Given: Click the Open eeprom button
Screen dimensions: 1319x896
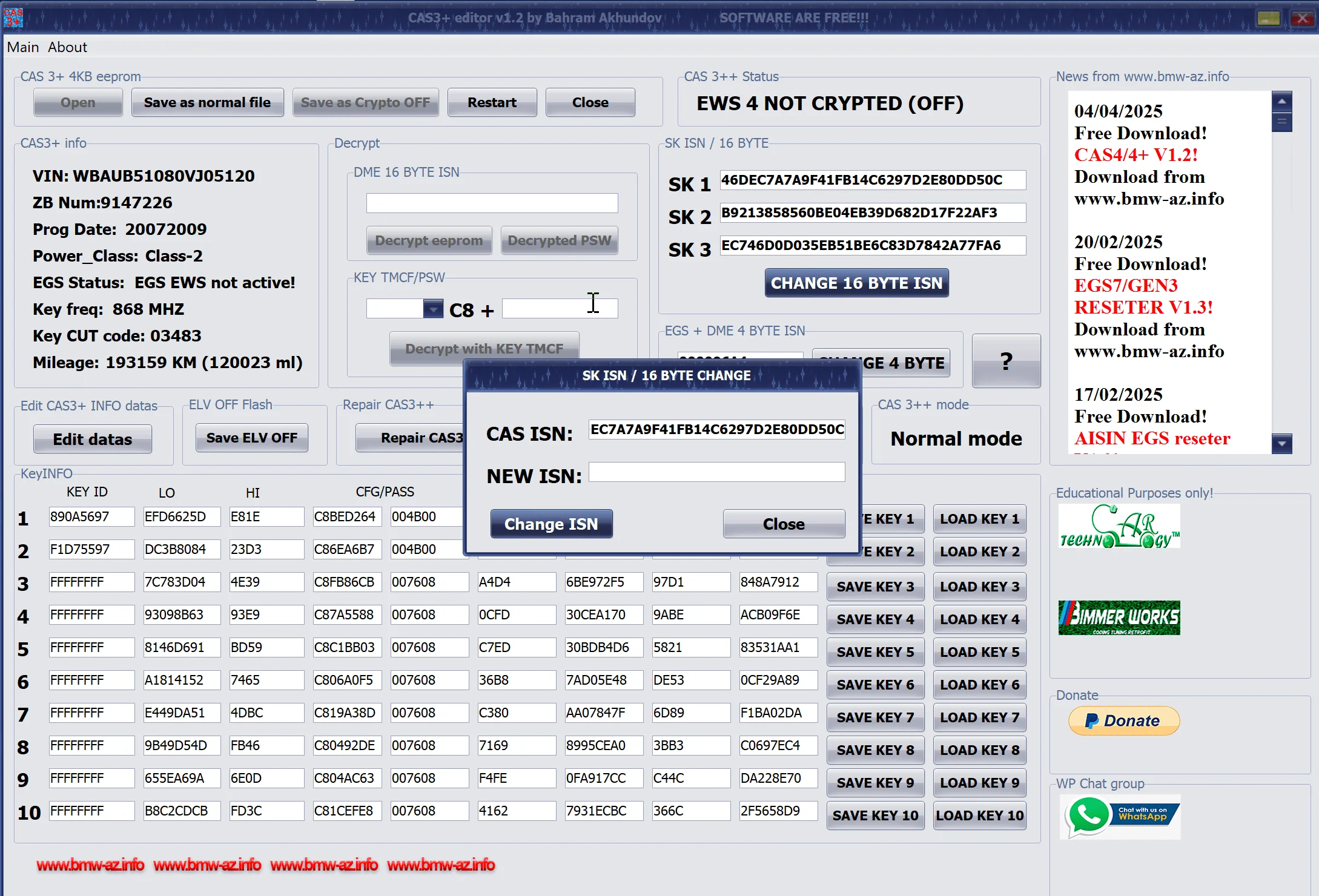Looking at the screenshot, I should click(78, 102).
